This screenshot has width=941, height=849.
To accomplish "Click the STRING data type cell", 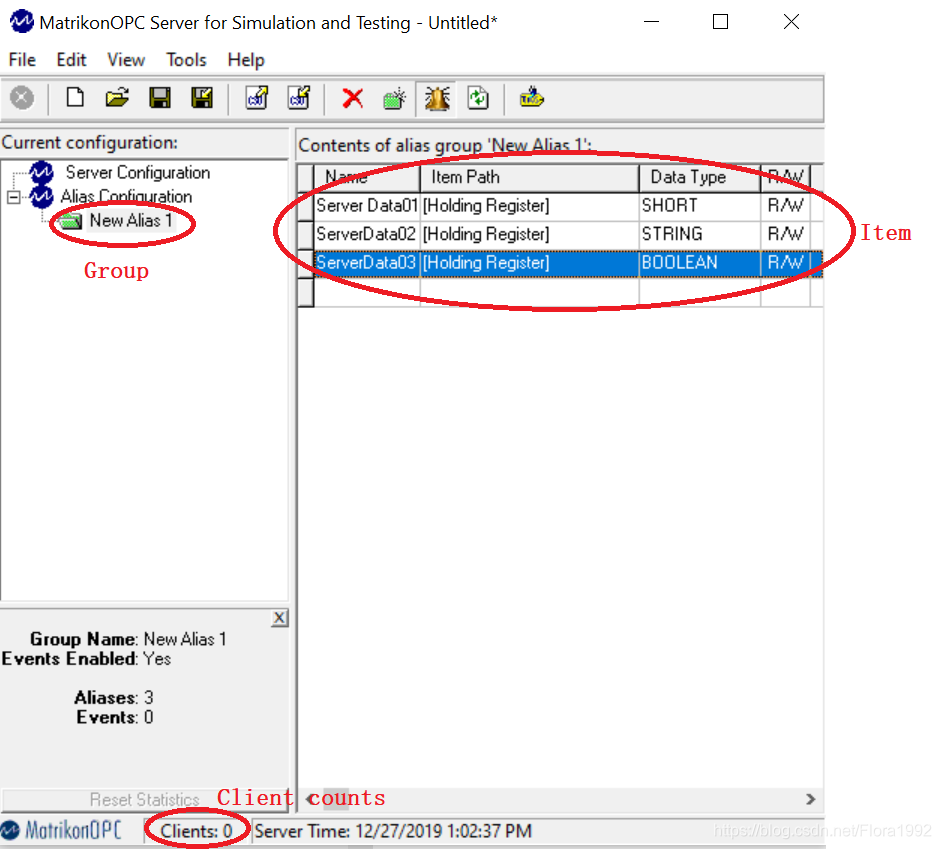I will point(700,234).
